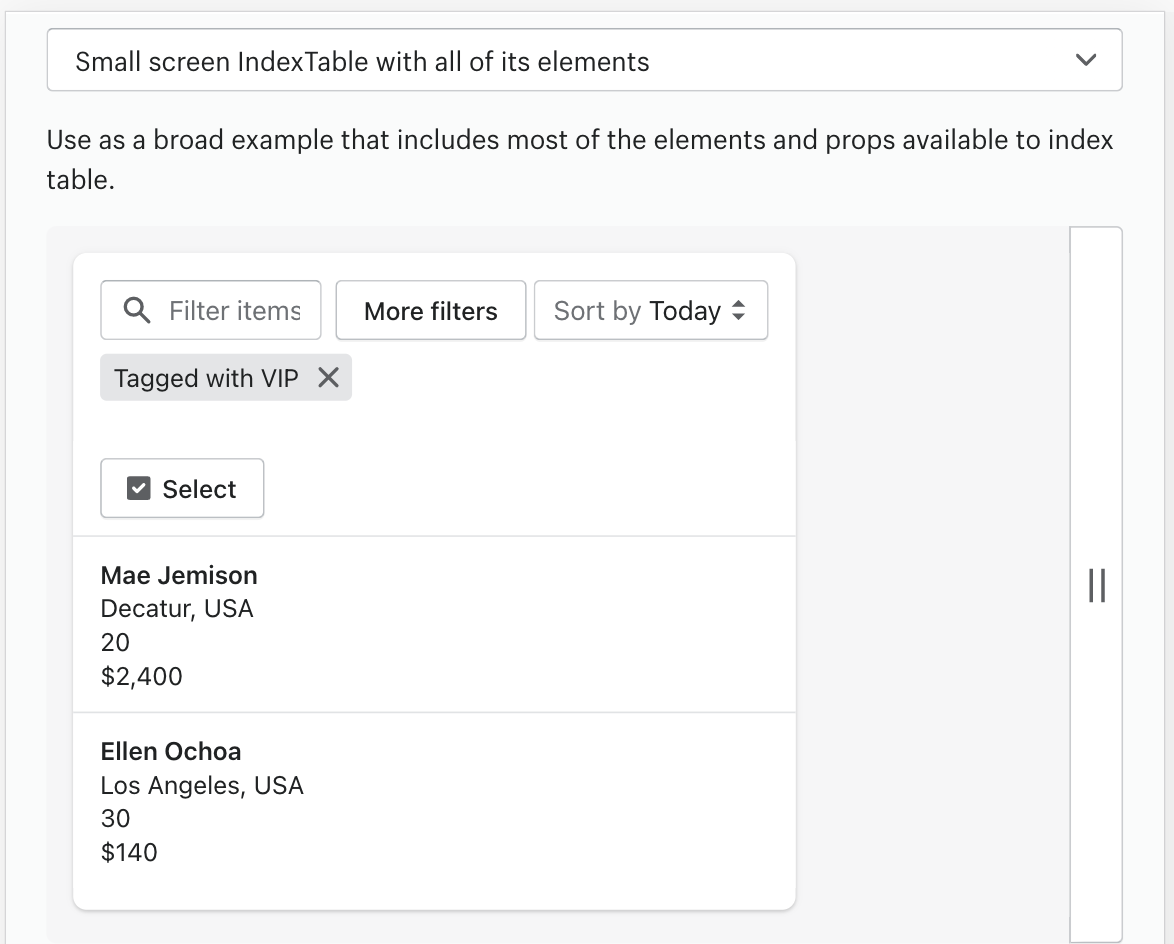Viewport: 1174px width, 944px height.
Task: Open the Sort by Today dropdown
Action: (650, 311)
